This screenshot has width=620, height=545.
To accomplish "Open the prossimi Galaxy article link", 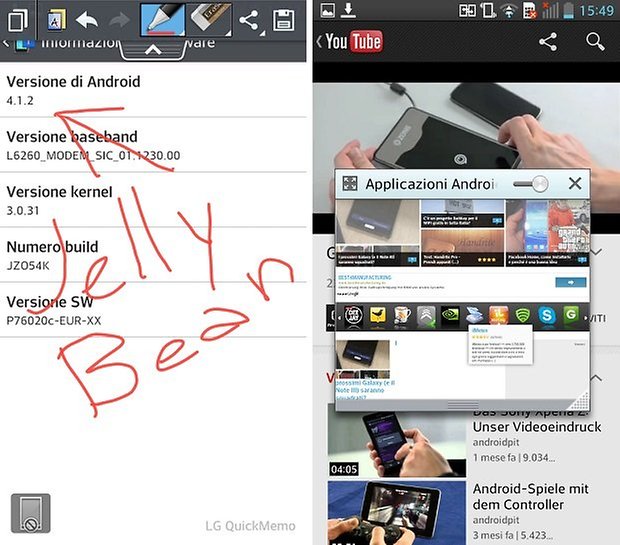I will [365, 390].
